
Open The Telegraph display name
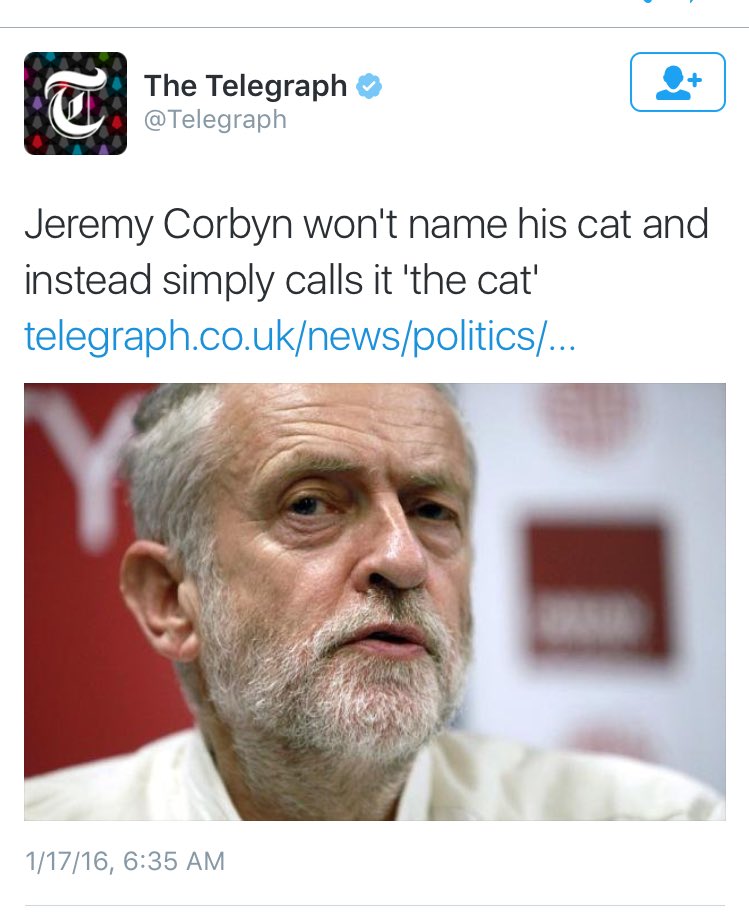click(x=245, y=86)
